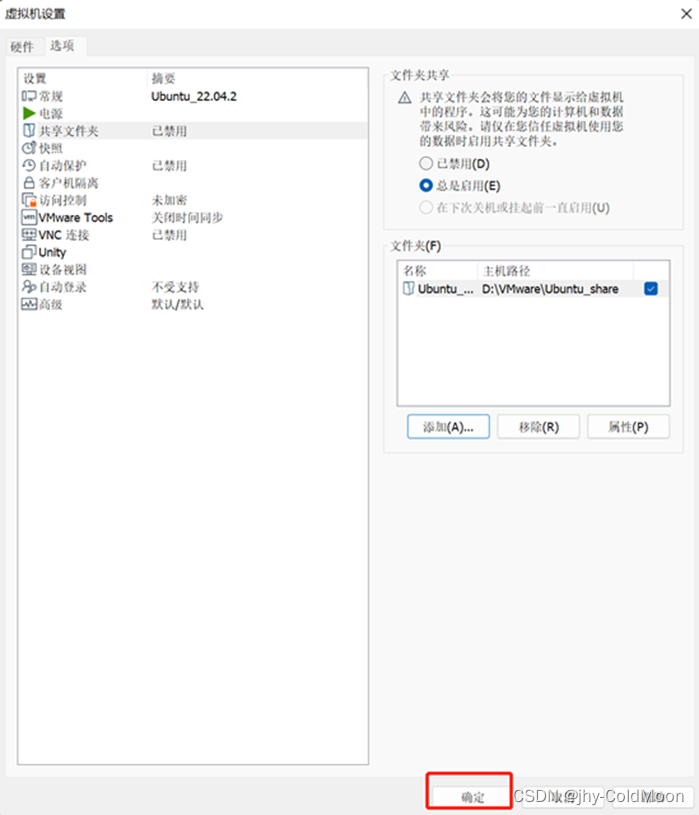
Task: Click the 名称 column header
Action: pos(415,271)
